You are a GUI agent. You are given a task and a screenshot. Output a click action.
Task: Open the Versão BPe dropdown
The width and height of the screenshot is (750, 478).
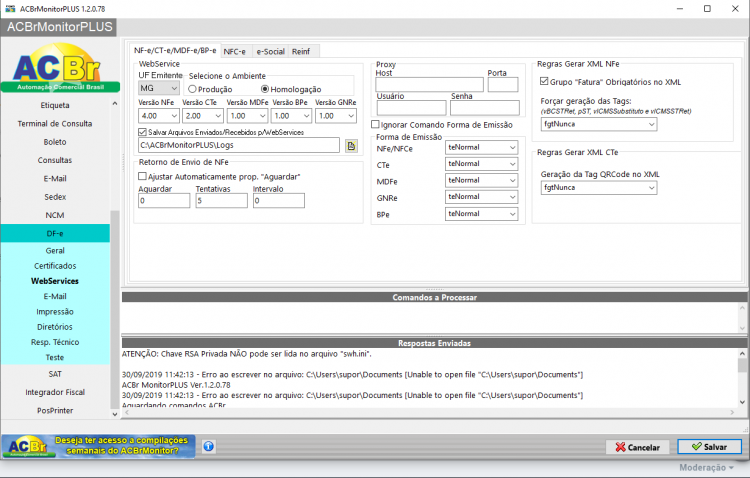[x=291, y=116]
